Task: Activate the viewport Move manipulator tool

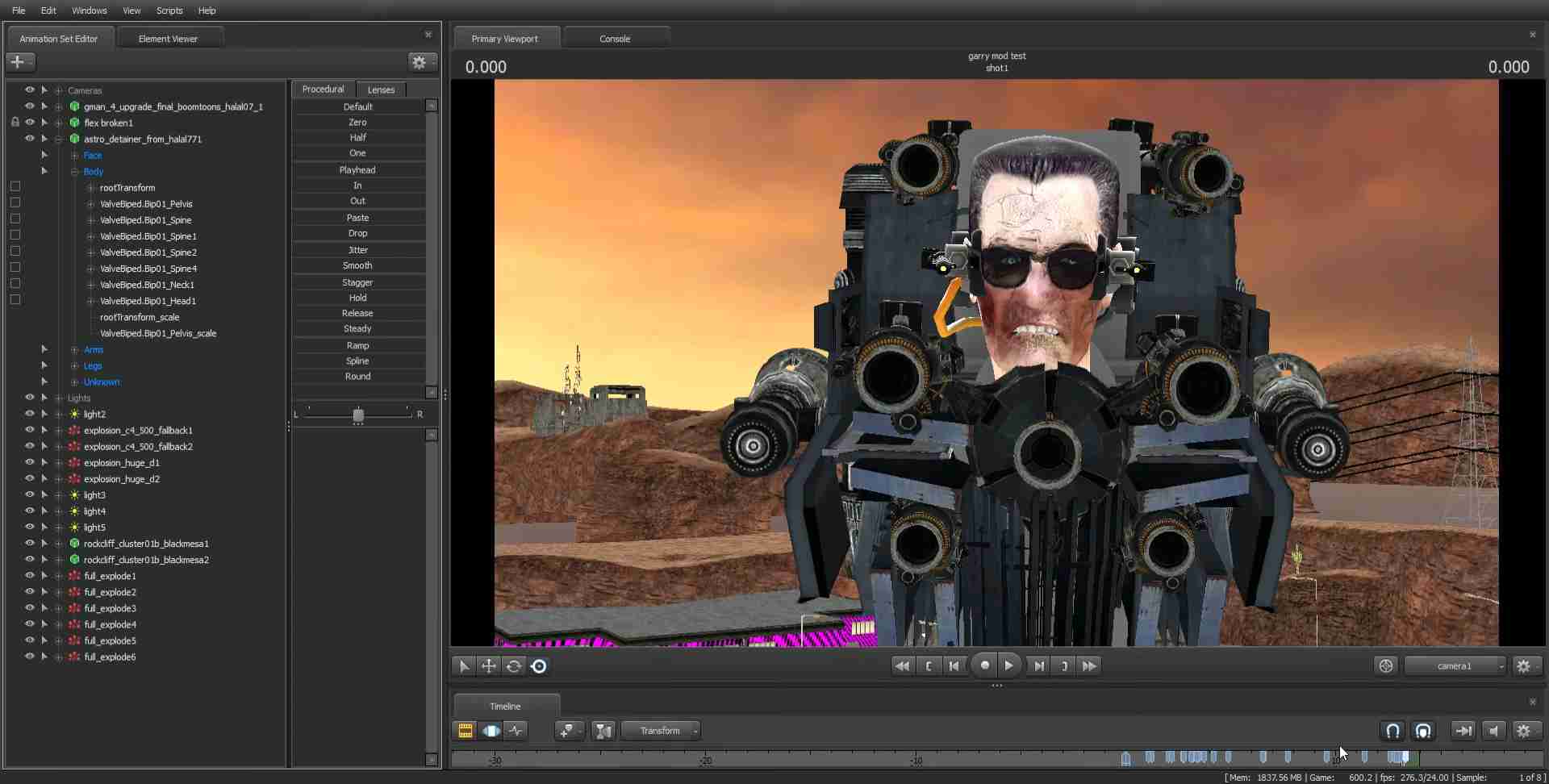Action: [489, 666]
